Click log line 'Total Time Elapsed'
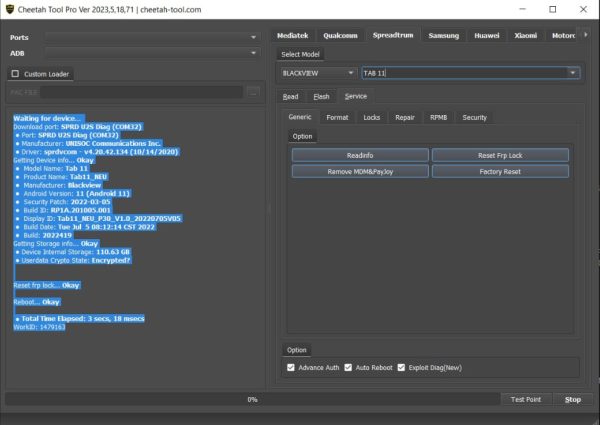The height and width of the screenshot is (425, 600). pyautogui.click(x=80, y=318)
